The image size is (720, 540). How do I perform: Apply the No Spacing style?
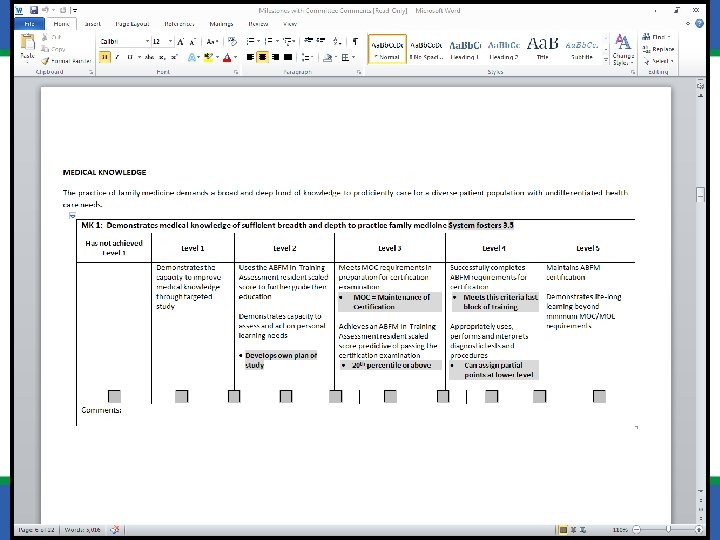[x=426, y=49]
